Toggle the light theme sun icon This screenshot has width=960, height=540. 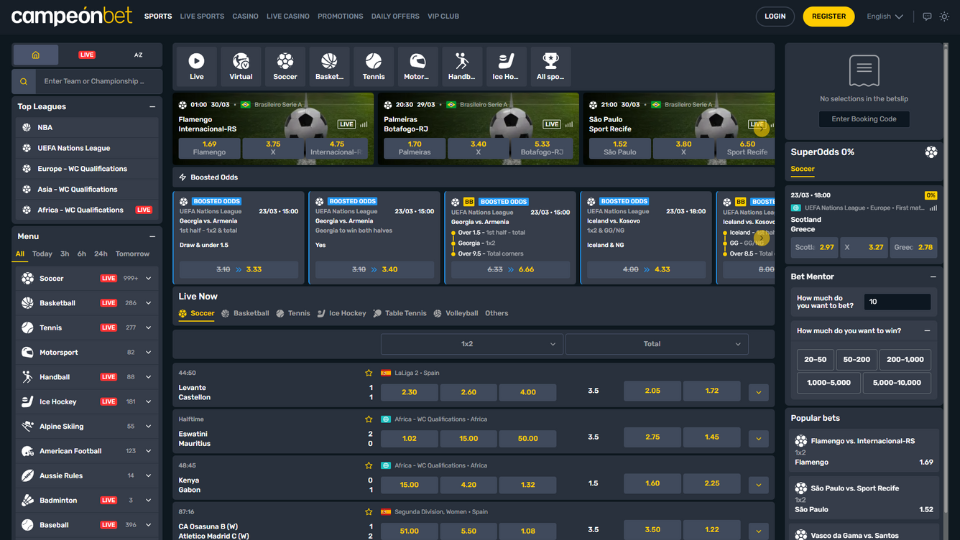[944, 17]
